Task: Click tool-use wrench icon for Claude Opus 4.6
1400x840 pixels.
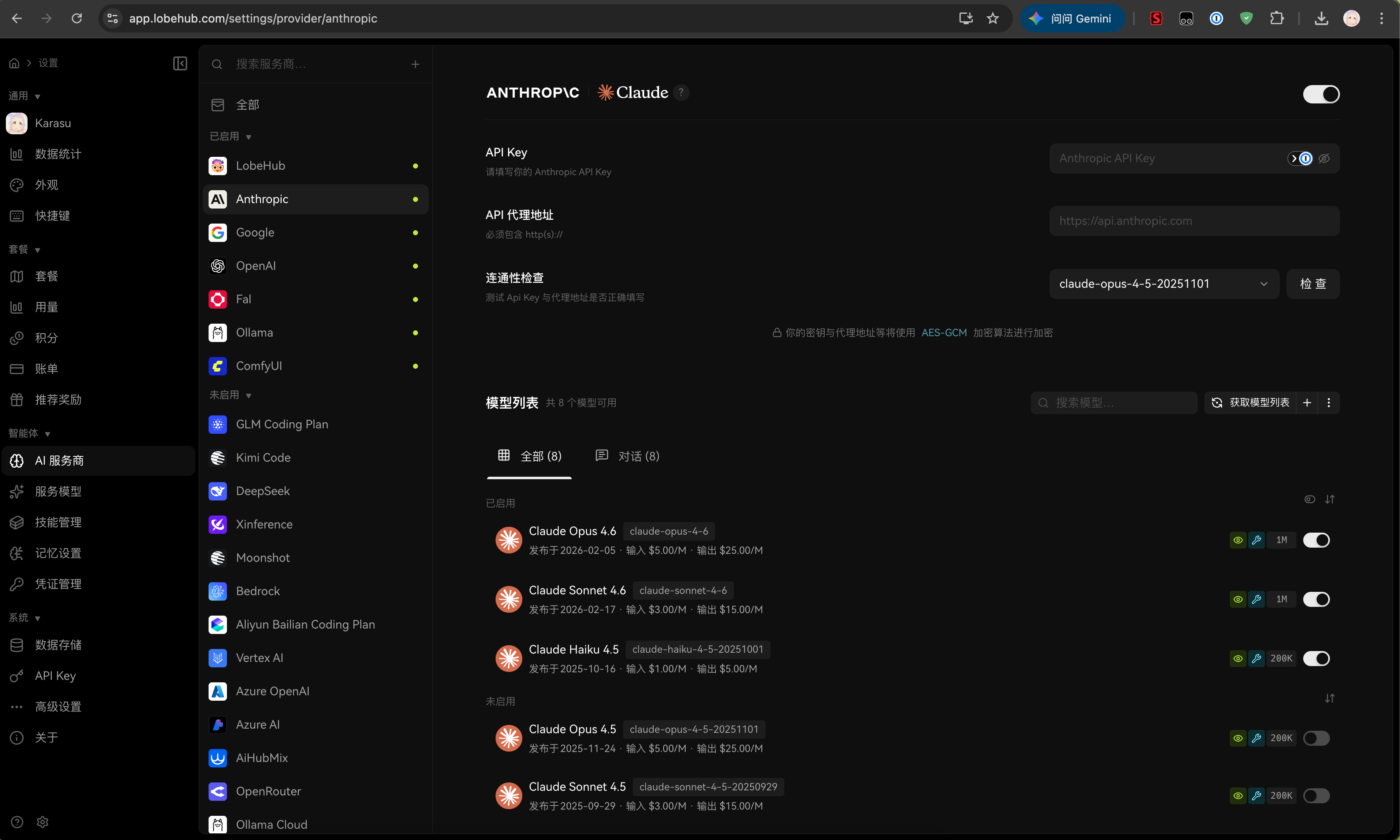Action: 1257,540
